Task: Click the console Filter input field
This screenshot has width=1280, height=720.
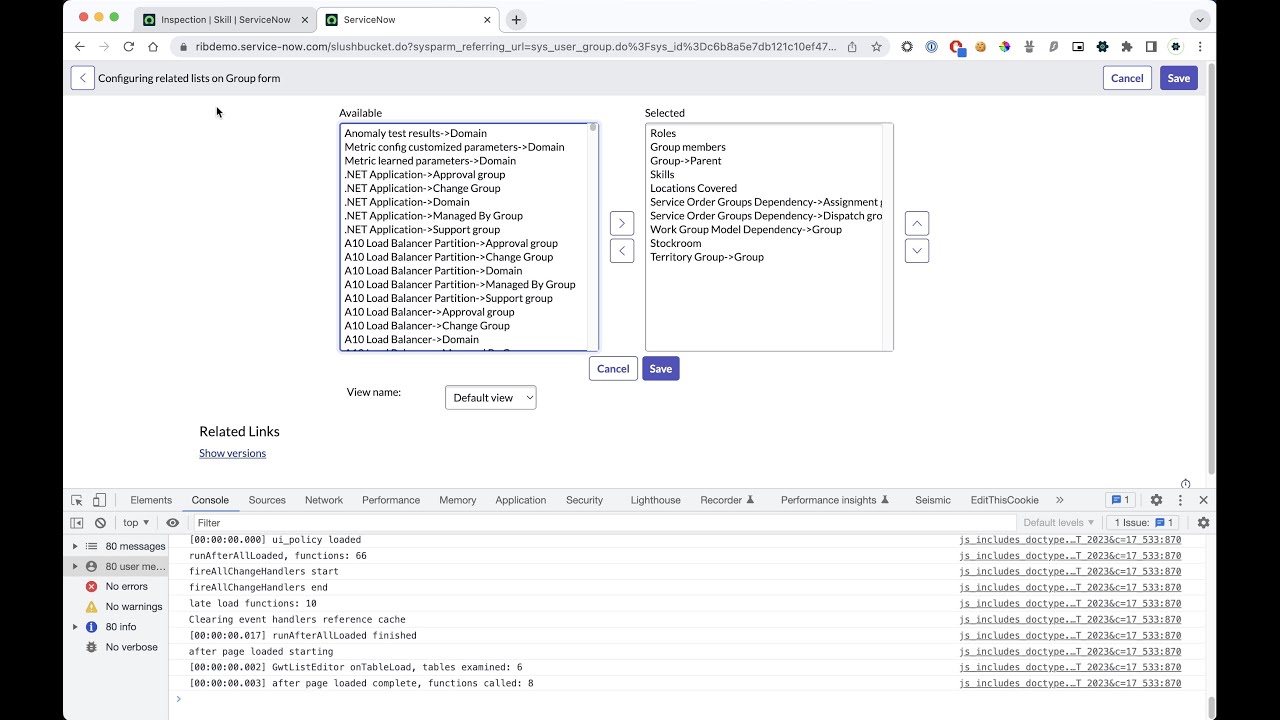Action: [604, 523]
